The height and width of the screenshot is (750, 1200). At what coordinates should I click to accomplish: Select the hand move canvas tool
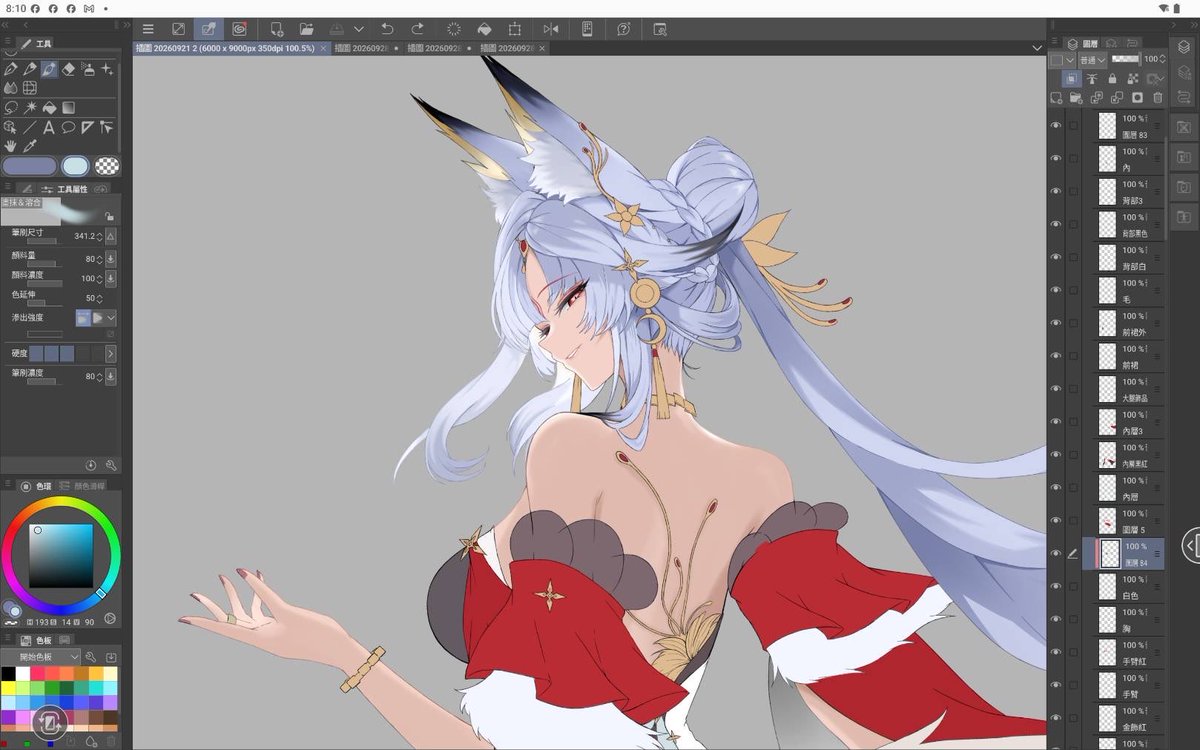point(10,146)
